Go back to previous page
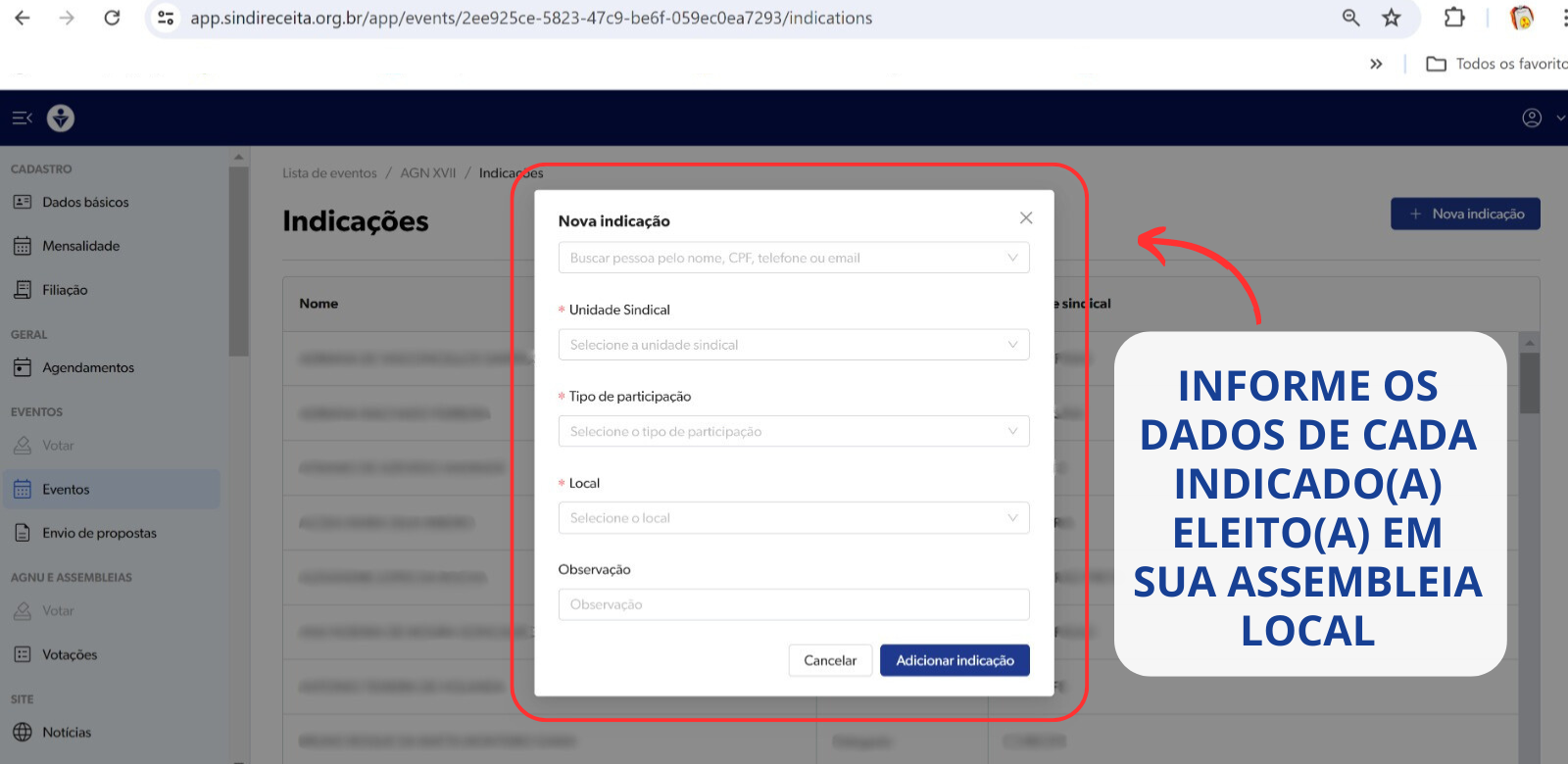1568x764 pixels. (x=23, y=18)
